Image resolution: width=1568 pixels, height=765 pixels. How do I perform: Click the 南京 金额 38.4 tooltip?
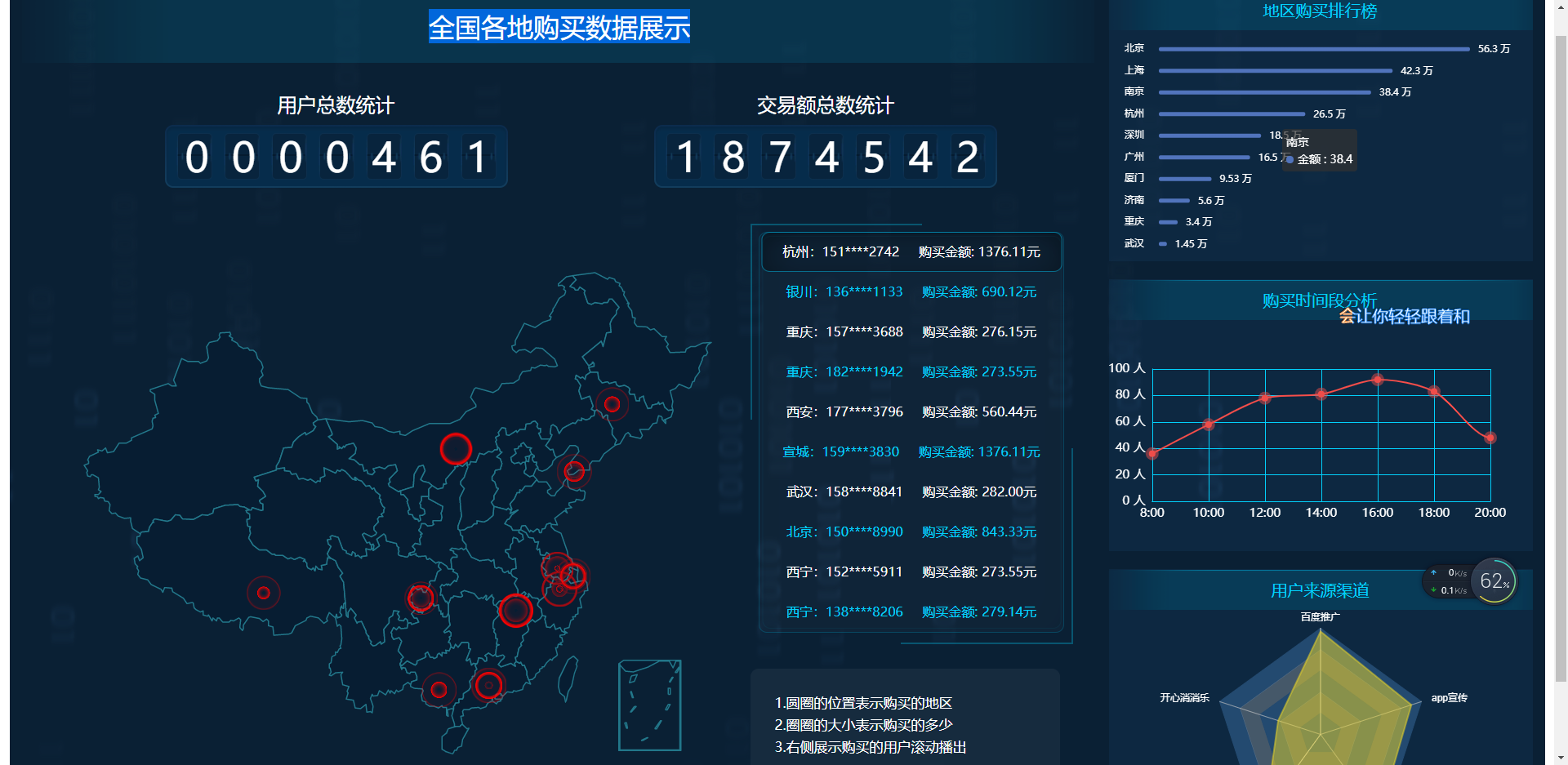[x=1320, y=150]
